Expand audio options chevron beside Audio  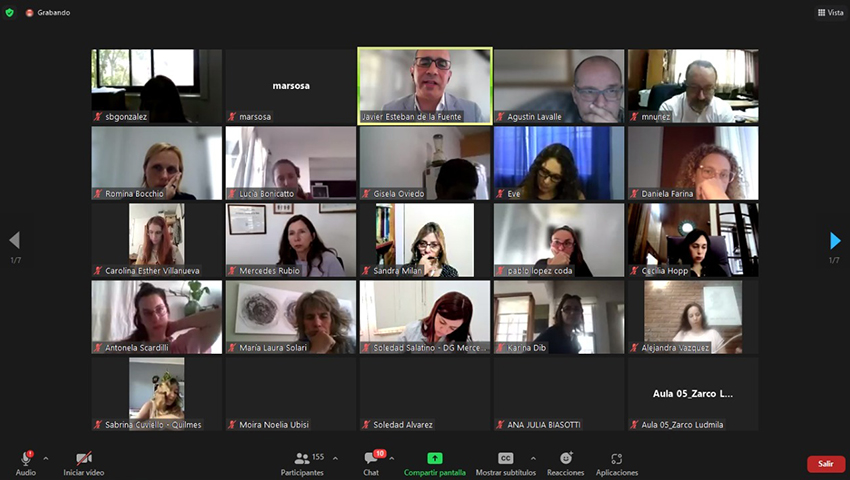coord(46,459)
